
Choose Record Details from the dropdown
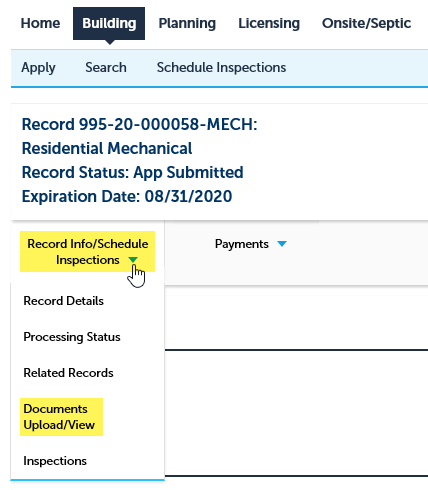pos(64,301)
